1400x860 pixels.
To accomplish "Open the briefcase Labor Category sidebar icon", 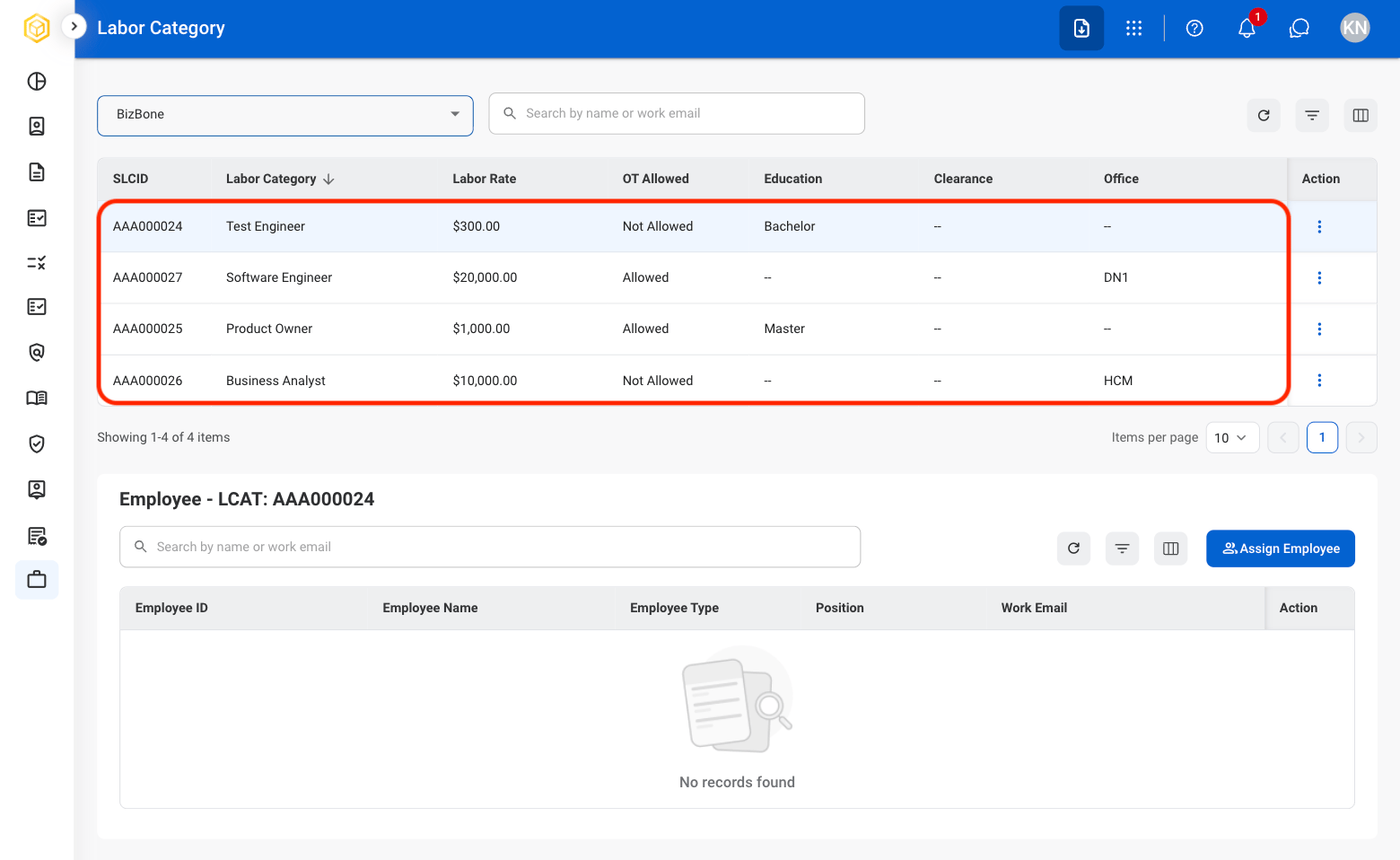I will pyautogui.click(x=37, y=580).
